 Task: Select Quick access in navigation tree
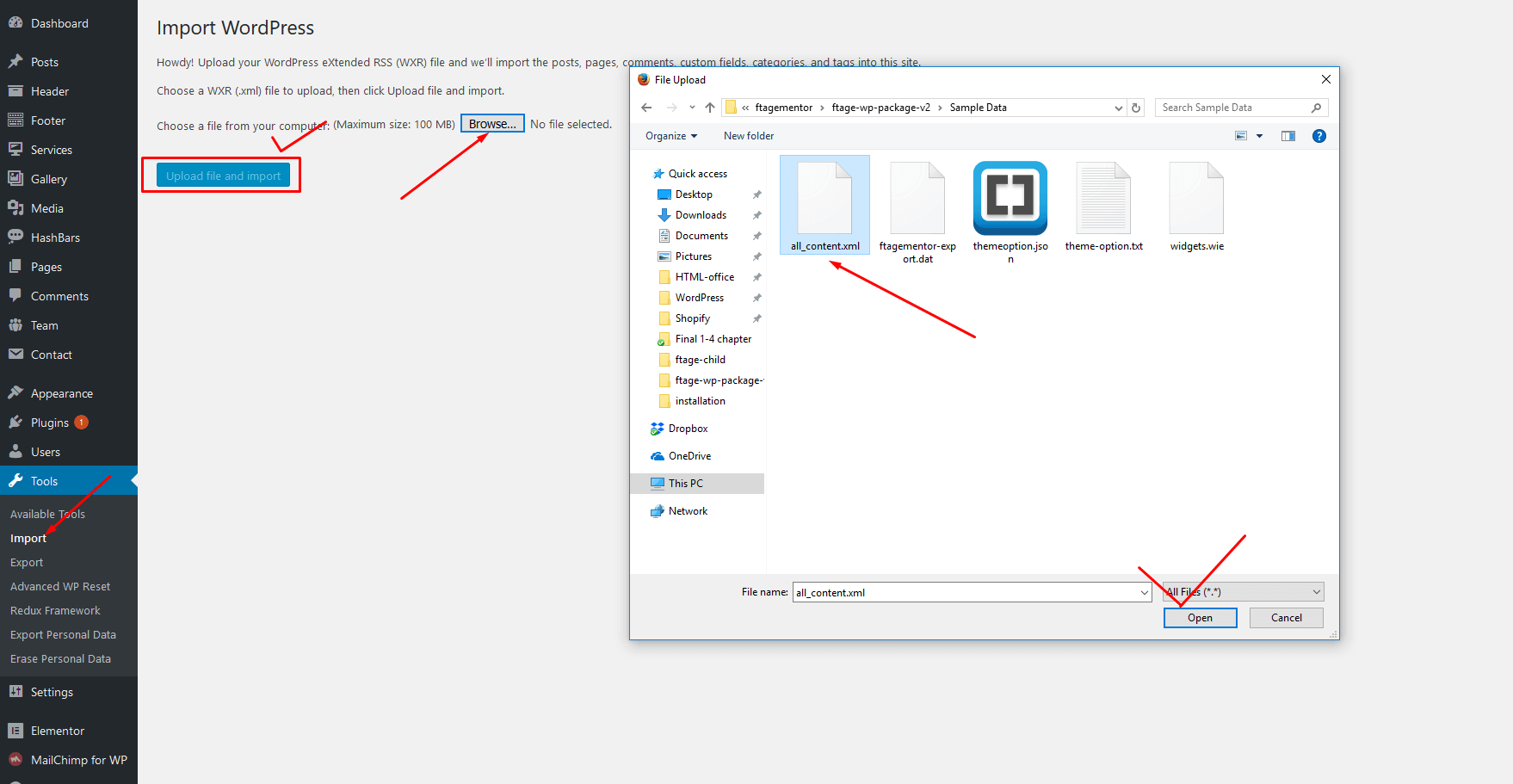click(697, 174)
